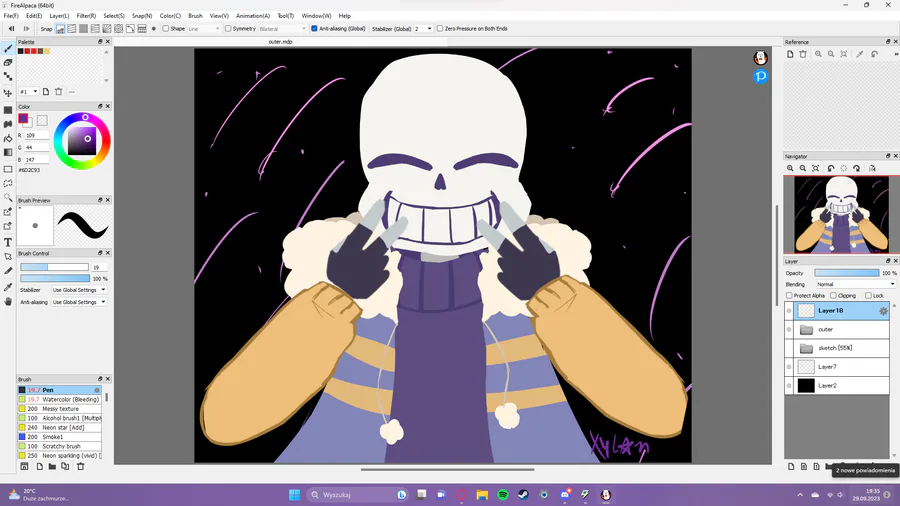Select the Eraser tool
This screenshot has width=900, height=506.
coord(8,63)
